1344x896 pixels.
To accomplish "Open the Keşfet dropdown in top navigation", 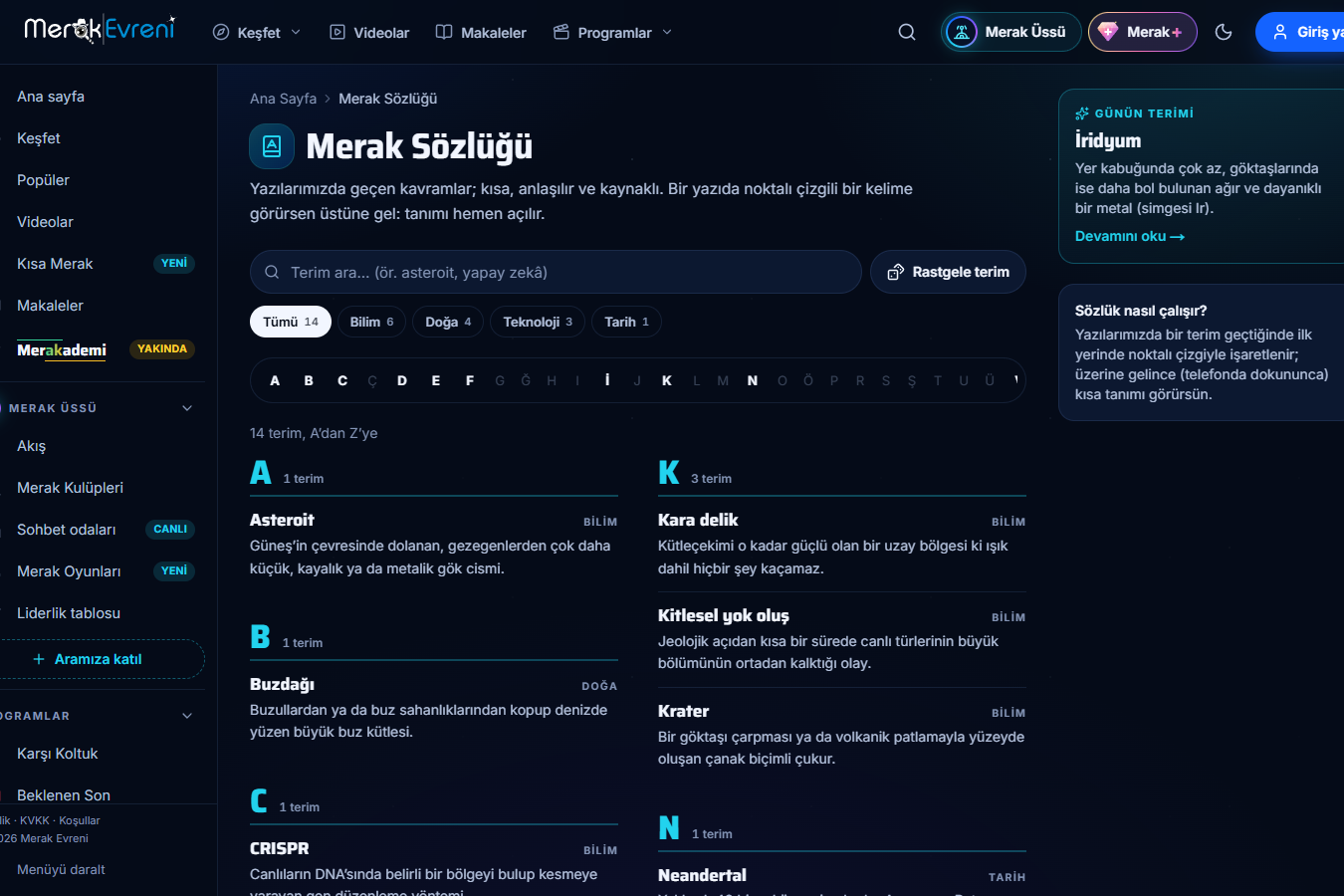I will [x=257, y=33].
